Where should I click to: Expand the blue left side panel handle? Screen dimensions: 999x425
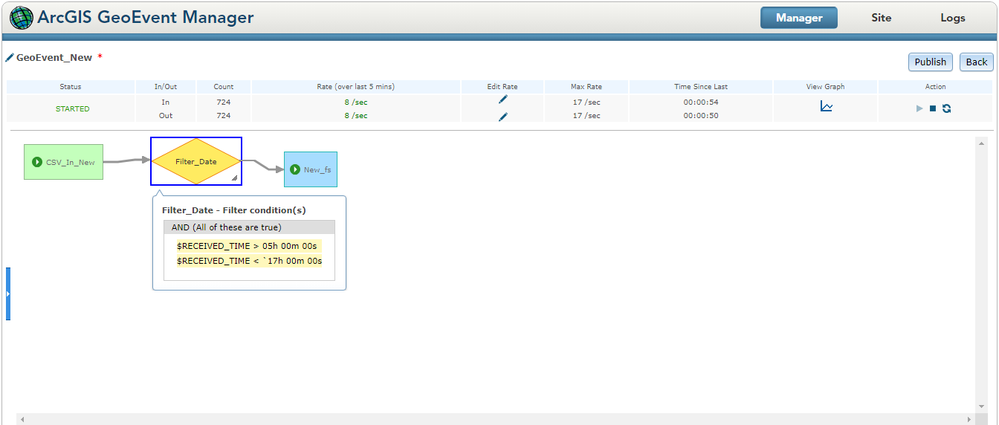pyautogui.click(x=8, y=294)
